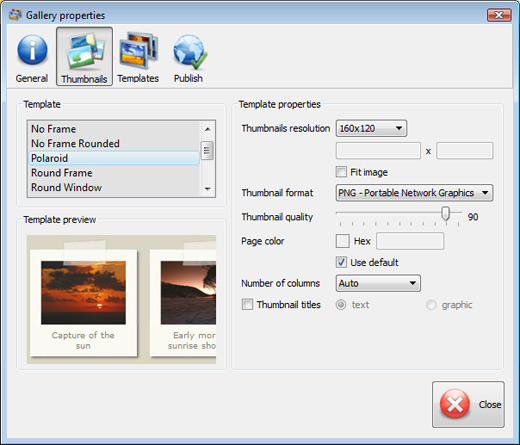520x445 pixels.
Task: Click the Page color swatch box
Action: click(343, 241)
